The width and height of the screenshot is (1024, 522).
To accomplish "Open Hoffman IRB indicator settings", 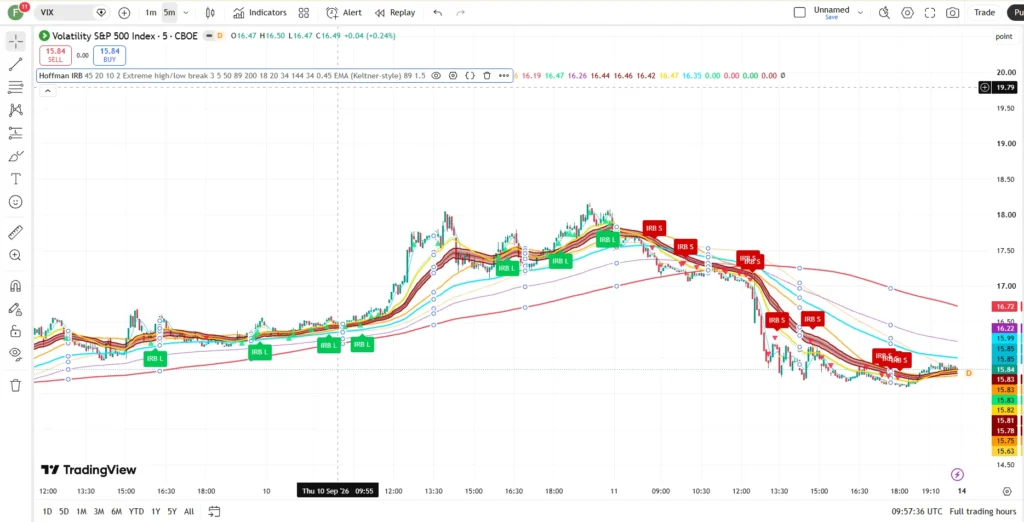I will 453,76.
